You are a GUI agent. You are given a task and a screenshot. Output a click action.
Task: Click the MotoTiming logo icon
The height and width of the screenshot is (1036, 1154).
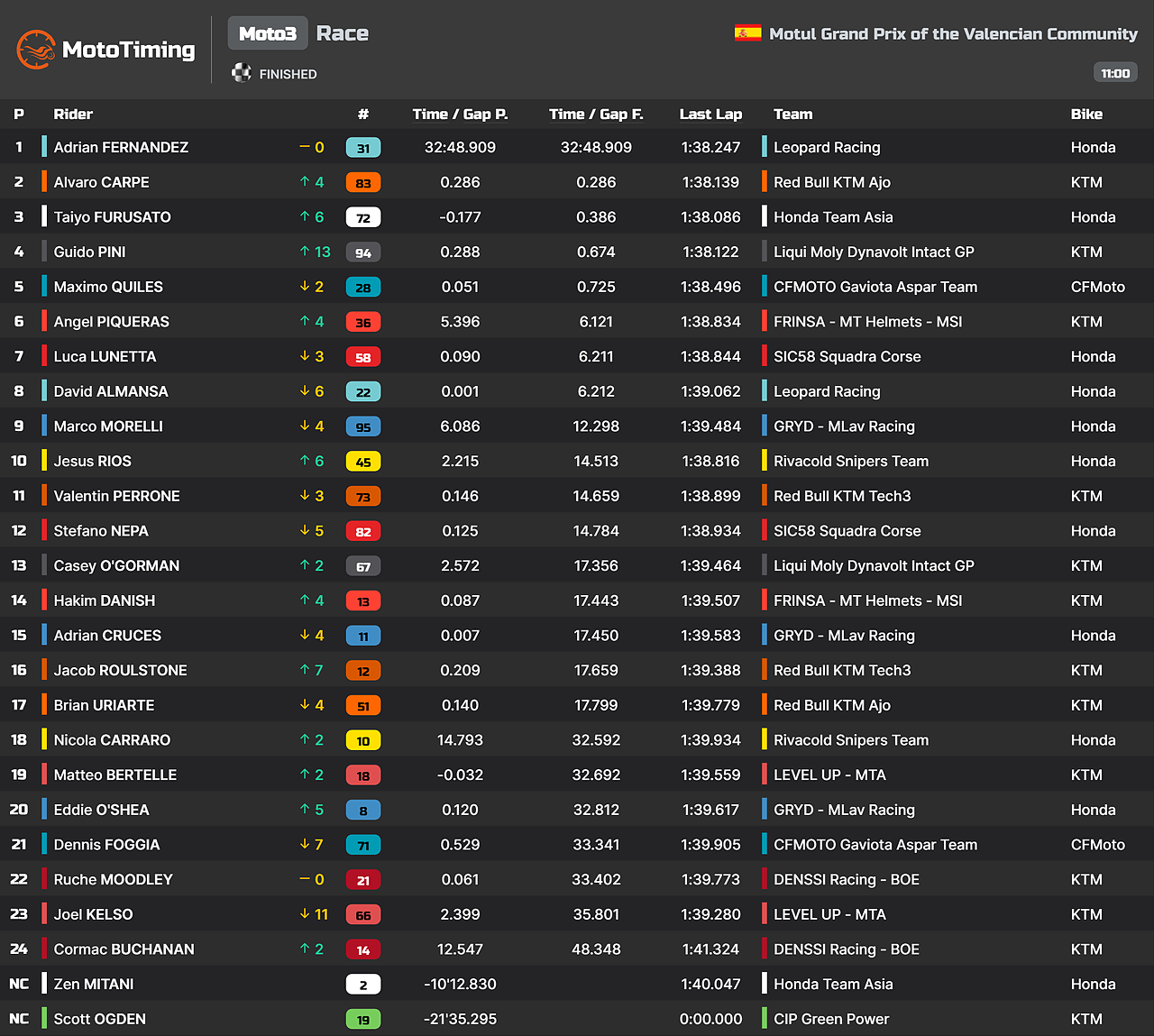click(37, 50)
